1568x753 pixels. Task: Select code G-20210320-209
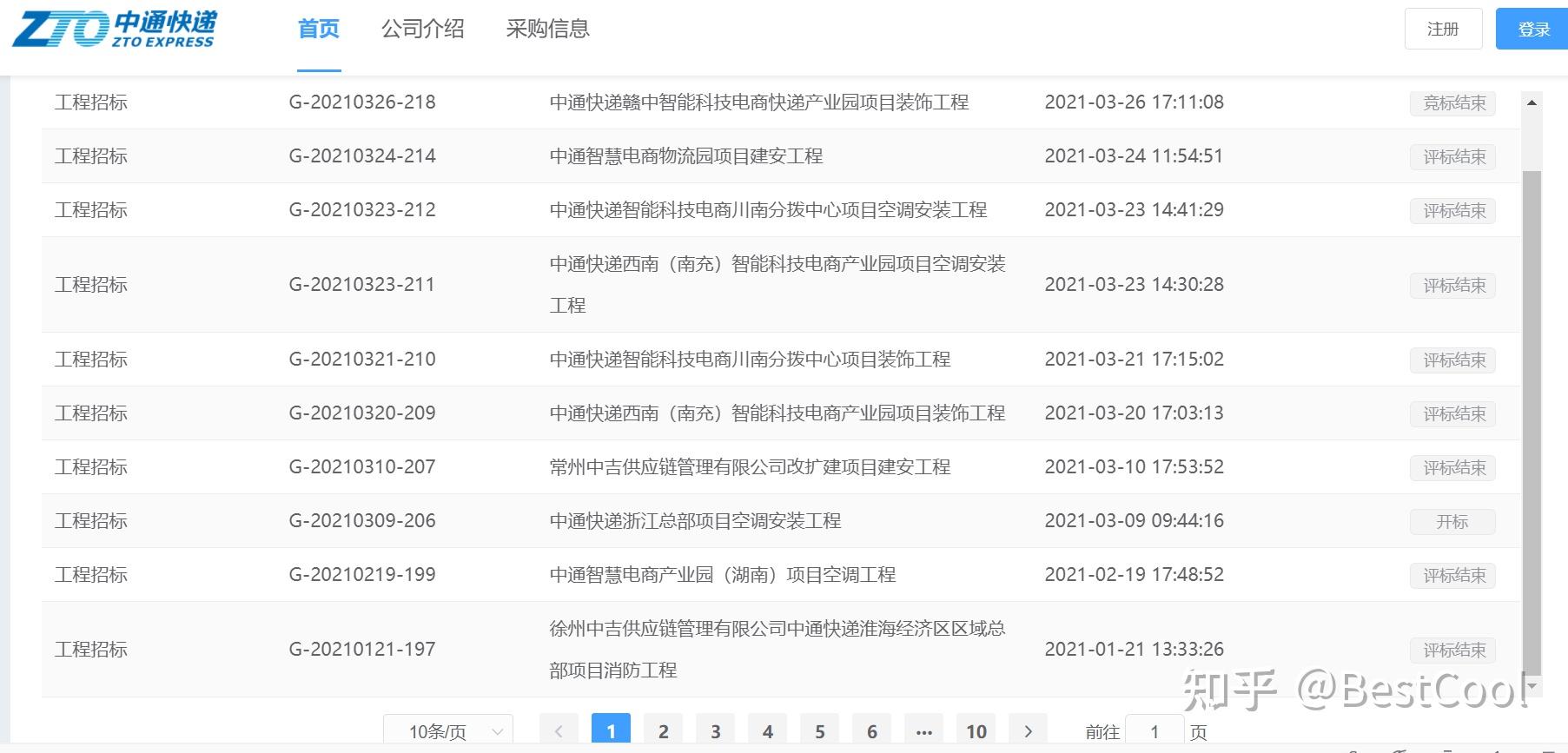coord(362,413)
